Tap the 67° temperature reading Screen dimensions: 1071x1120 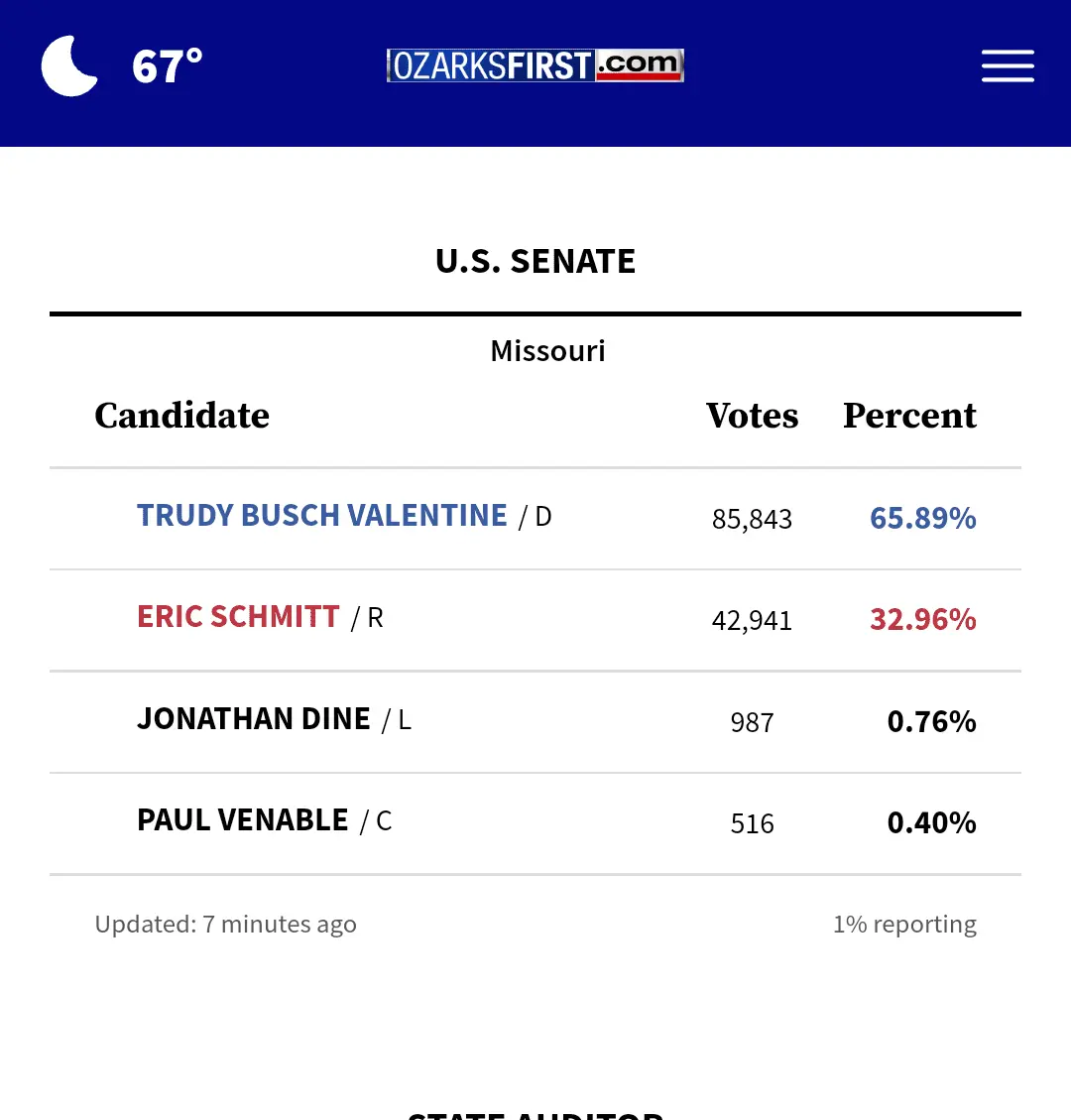coord(167,66)
